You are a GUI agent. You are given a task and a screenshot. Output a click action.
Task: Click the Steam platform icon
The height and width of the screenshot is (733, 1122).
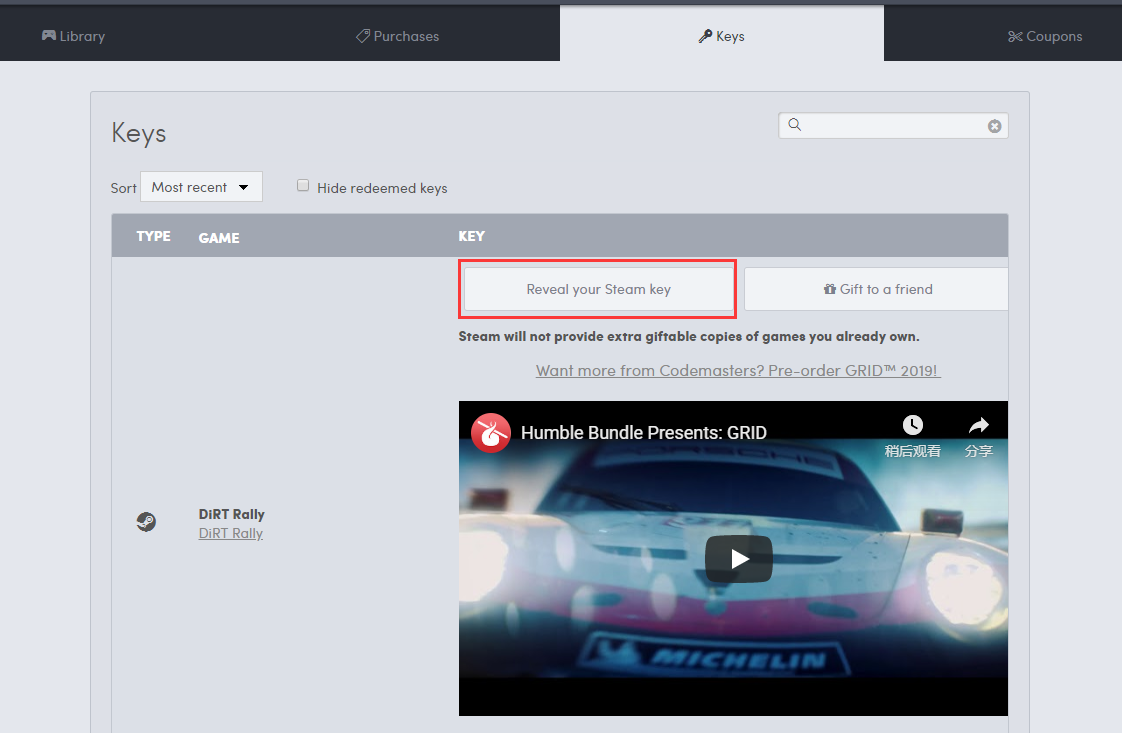[x=146, y=522]
